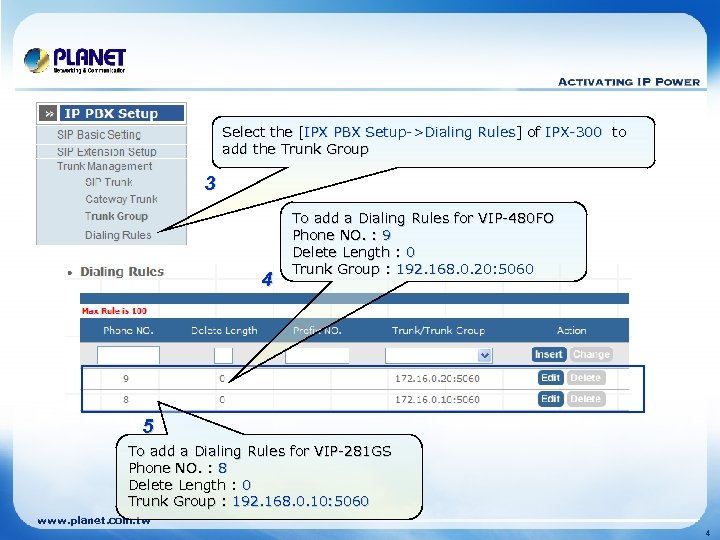Open Dialing Rules submenu item
This screenshot has height=540, width=720.
118,235
